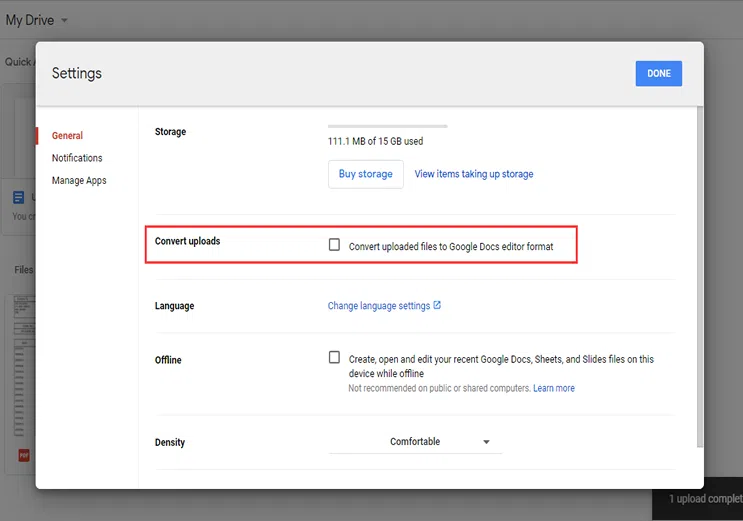Enable the Offline editing checkbox

(335, 357)
